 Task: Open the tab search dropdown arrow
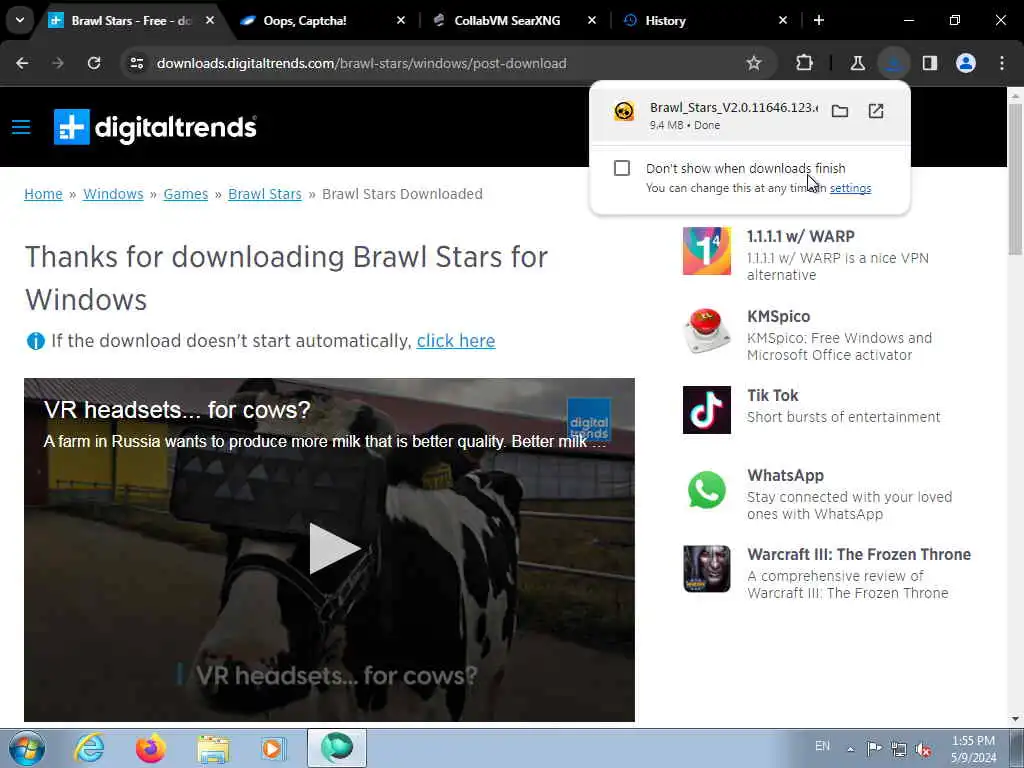20,20
